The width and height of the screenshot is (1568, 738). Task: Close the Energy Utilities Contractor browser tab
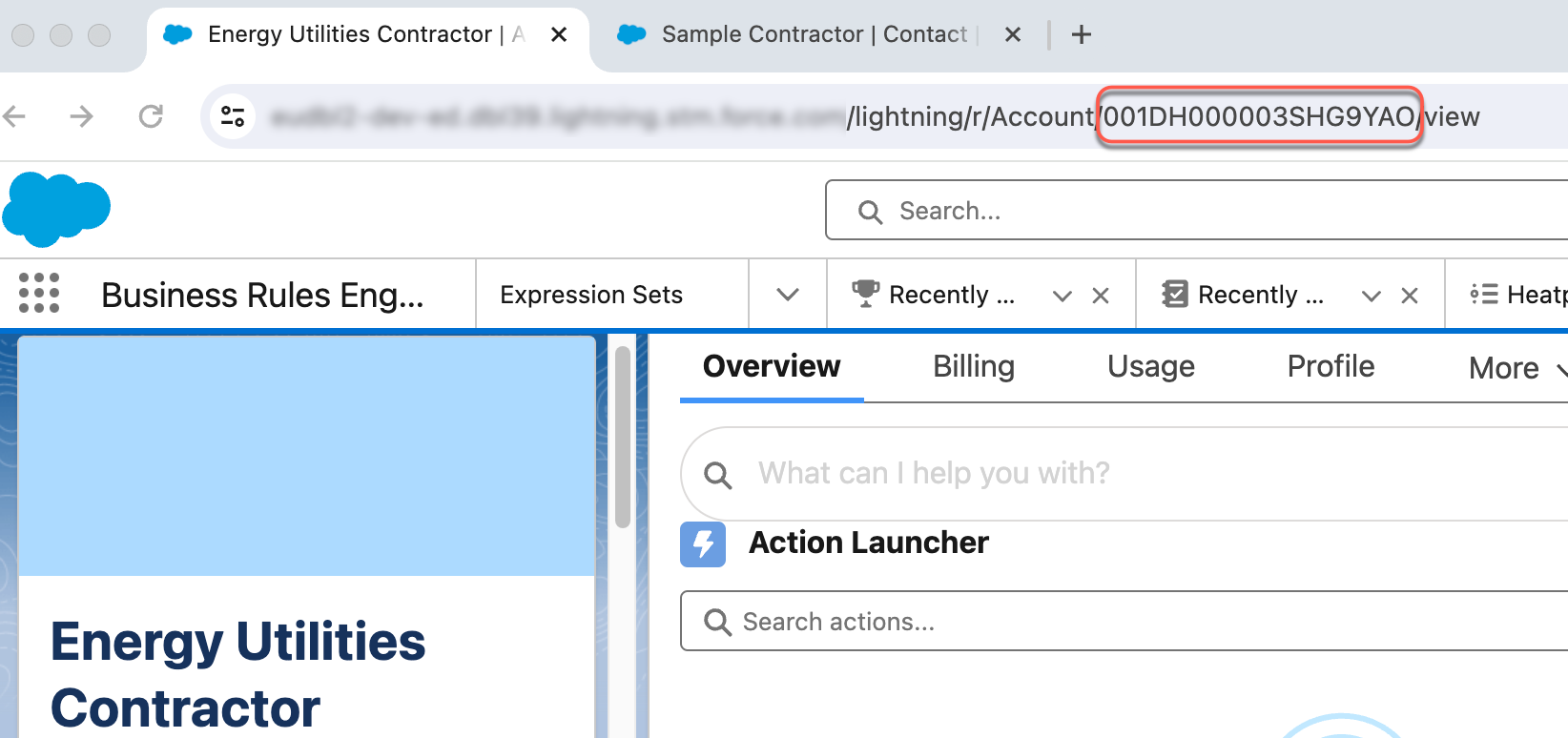[559, 35]
